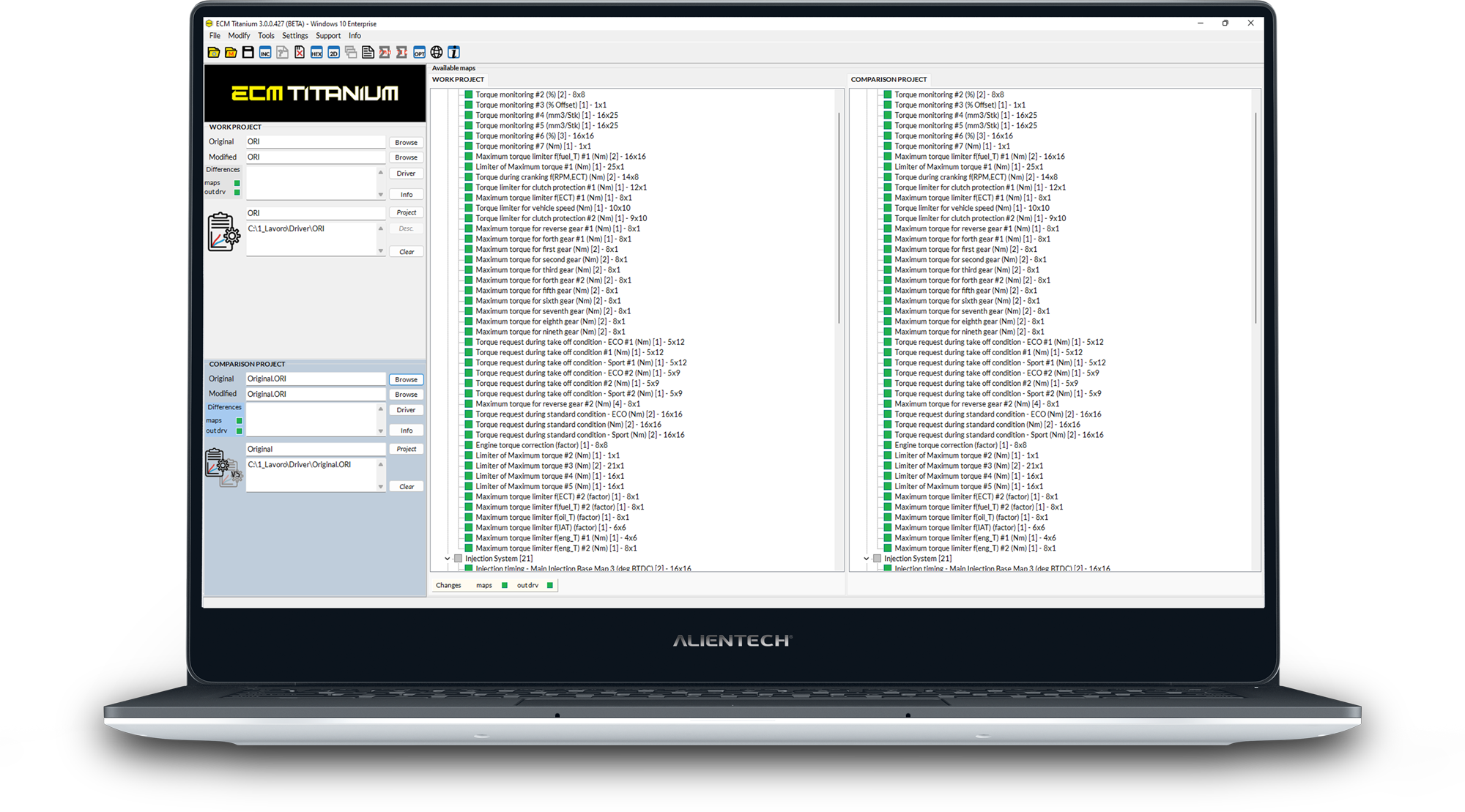The image size is (1465, 812).
Task: Collapse Injection System group in Work Project tree
Action: tap(448, 559)
